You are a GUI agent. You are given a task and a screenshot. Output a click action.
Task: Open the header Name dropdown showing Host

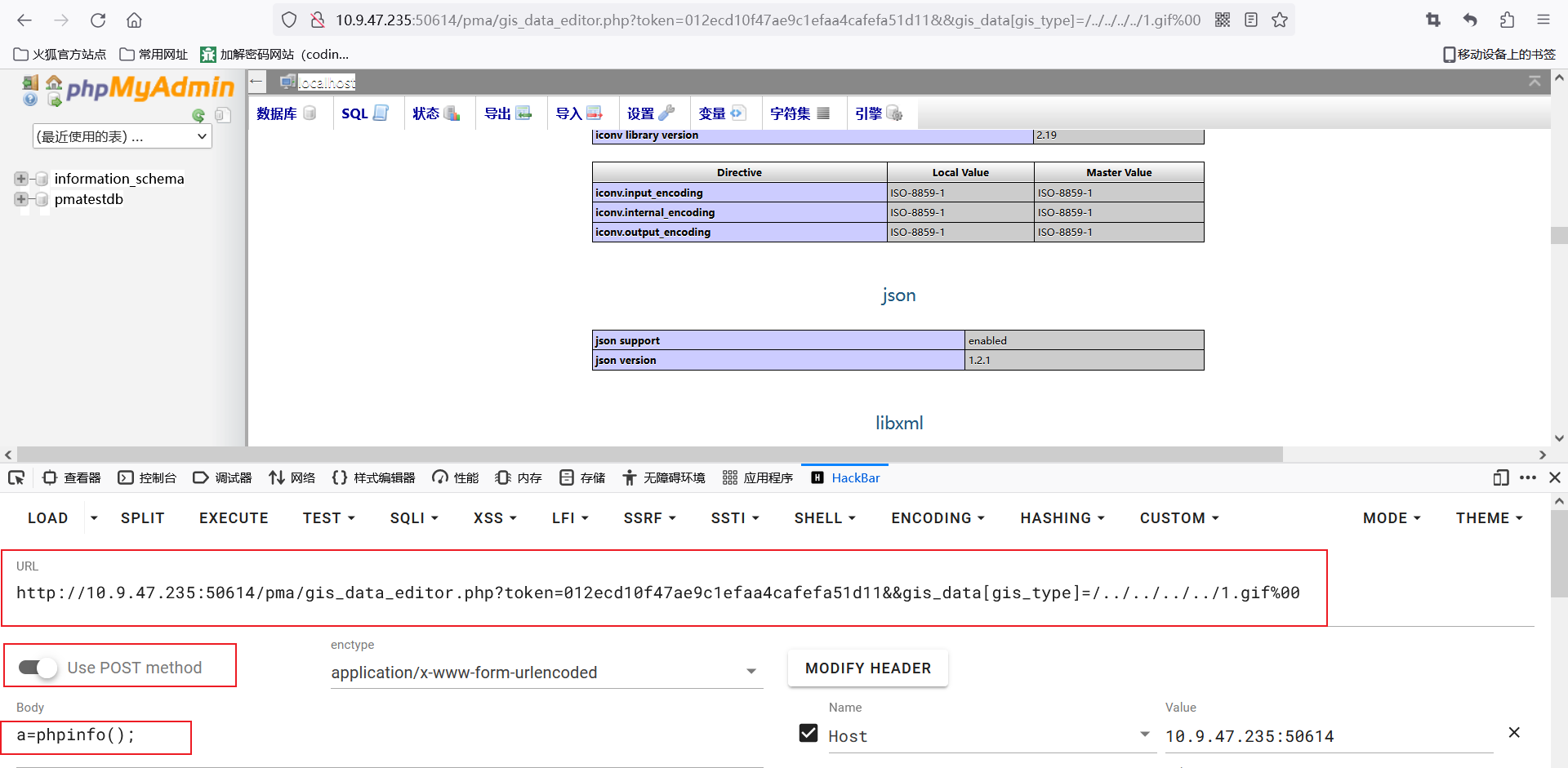(x=991, y=736)
